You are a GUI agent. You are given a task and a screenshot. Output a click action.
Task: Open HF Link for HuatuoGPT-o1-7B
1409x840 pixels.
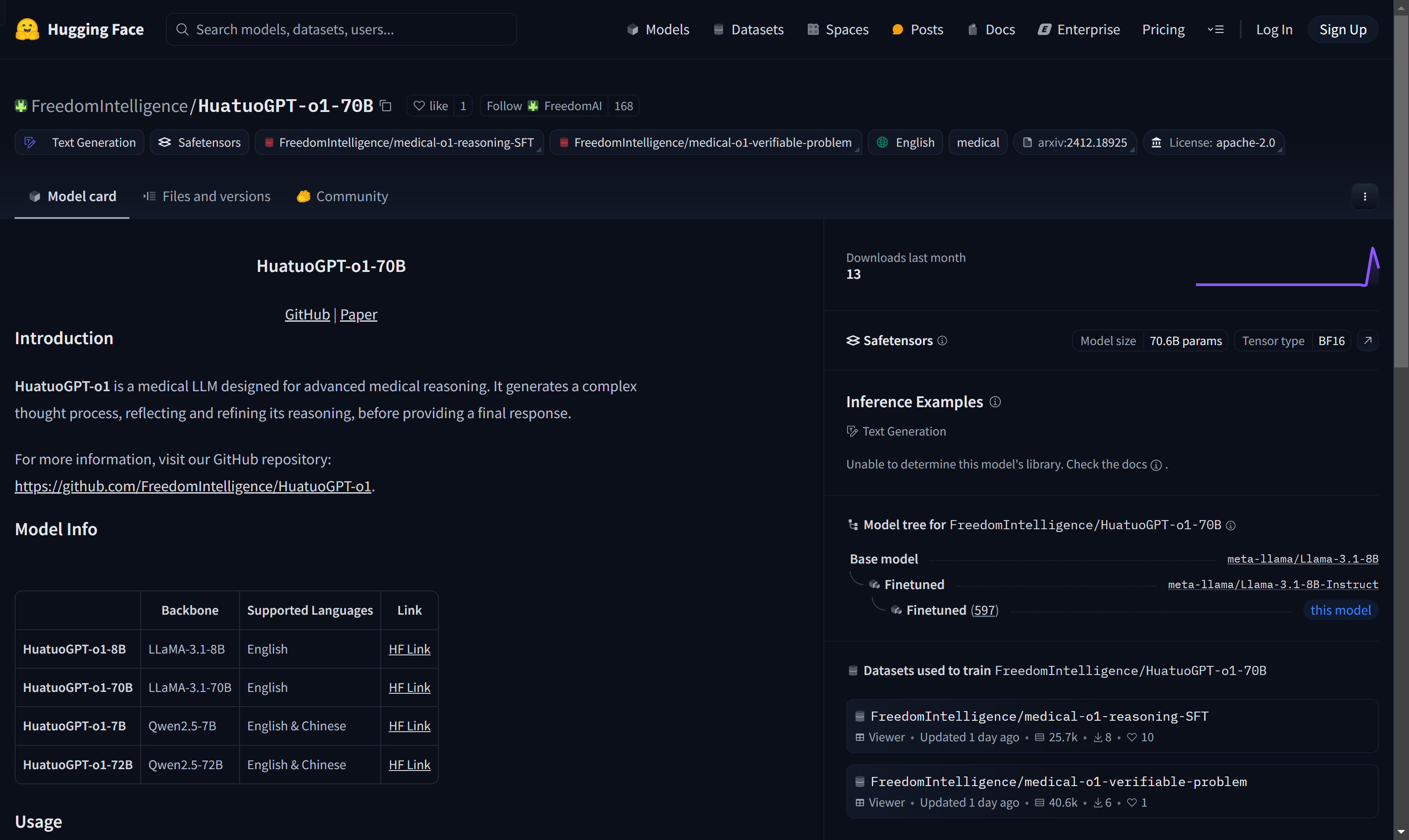point(409,726)
